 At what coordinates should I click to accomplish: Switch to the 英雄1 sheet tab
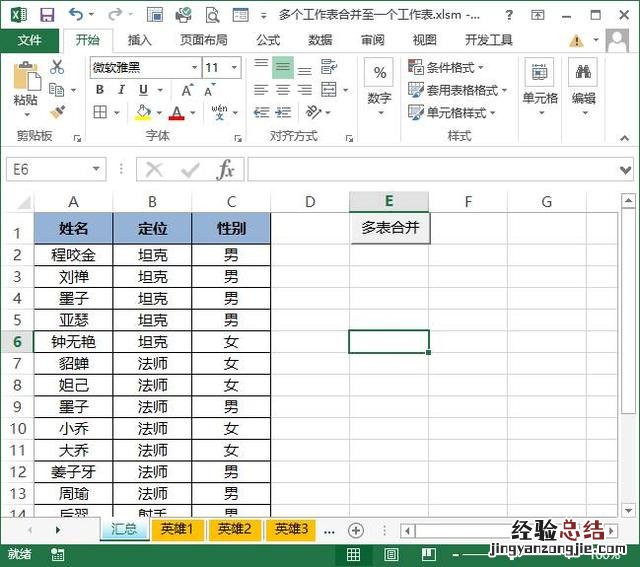tap(176, 530)
